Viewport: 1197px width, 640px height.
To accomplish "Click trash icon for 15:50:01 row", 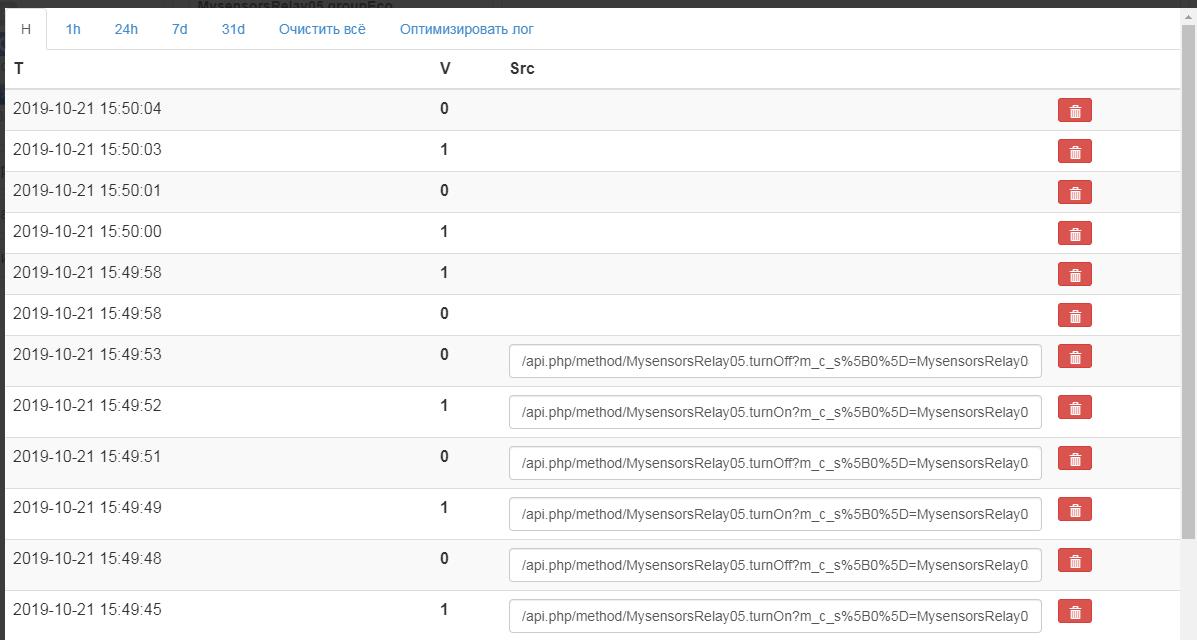I will click(x=1074, y=193).
